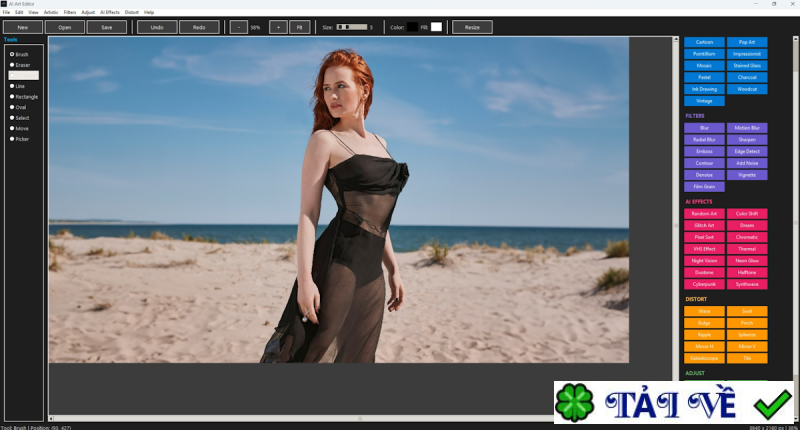Click the Fit zoom button

(x=300, y=27)
